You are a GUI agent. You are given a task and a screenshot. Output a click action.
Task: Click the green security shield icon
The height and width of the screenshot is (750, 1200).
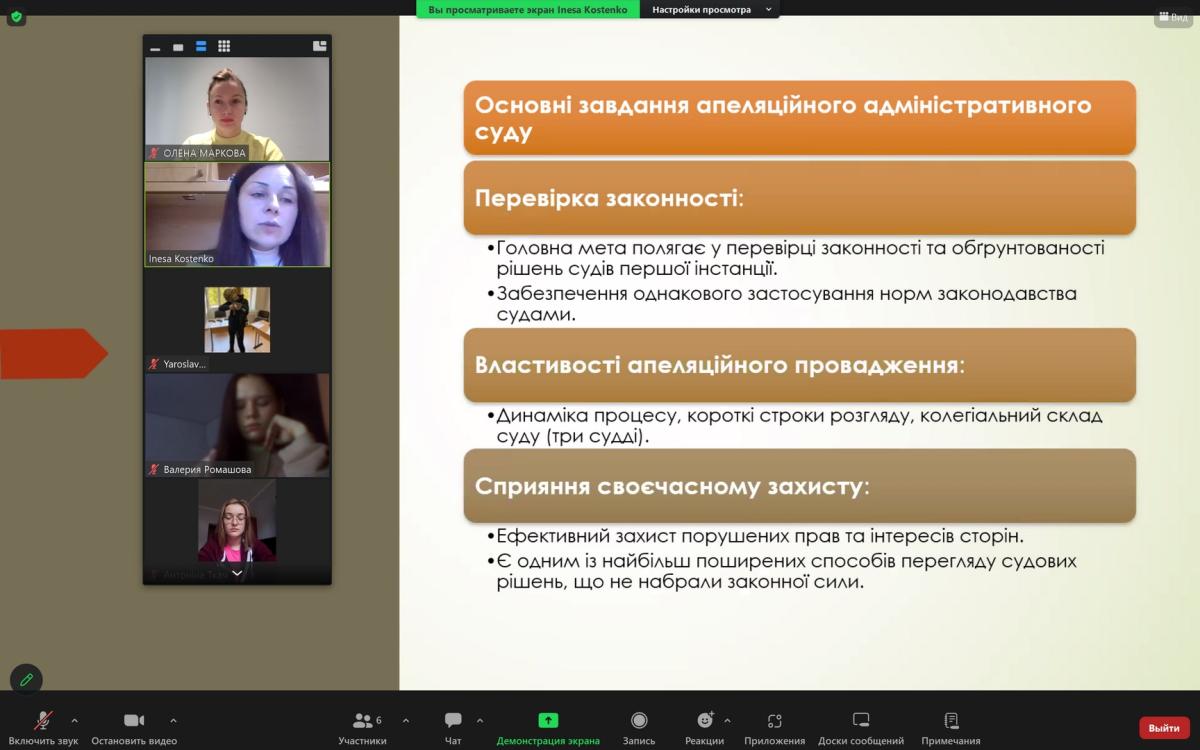16,17
